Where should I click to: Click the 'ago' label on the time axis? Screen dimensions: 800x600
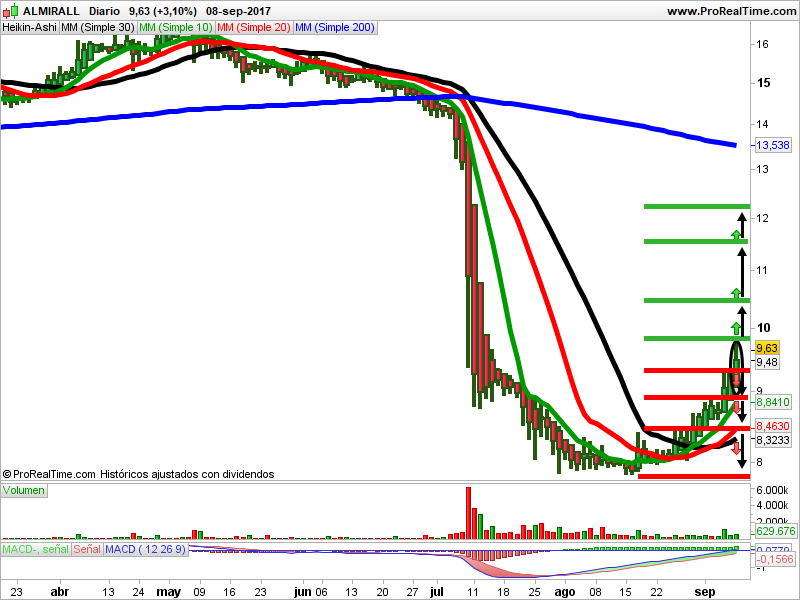[x=565, y=592]
